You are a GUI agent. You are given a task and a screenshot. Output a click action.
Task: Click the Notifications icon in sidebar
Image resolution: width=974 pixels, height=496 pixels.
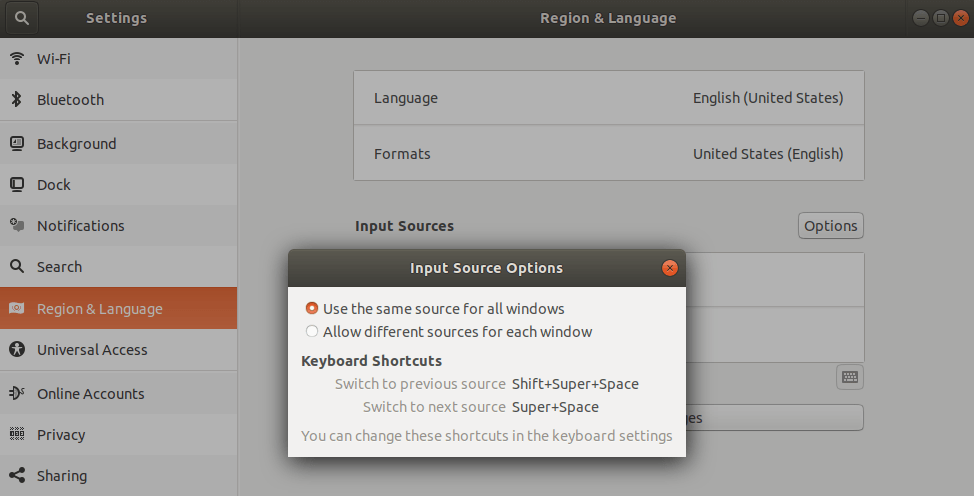click(x=17, y=225)
